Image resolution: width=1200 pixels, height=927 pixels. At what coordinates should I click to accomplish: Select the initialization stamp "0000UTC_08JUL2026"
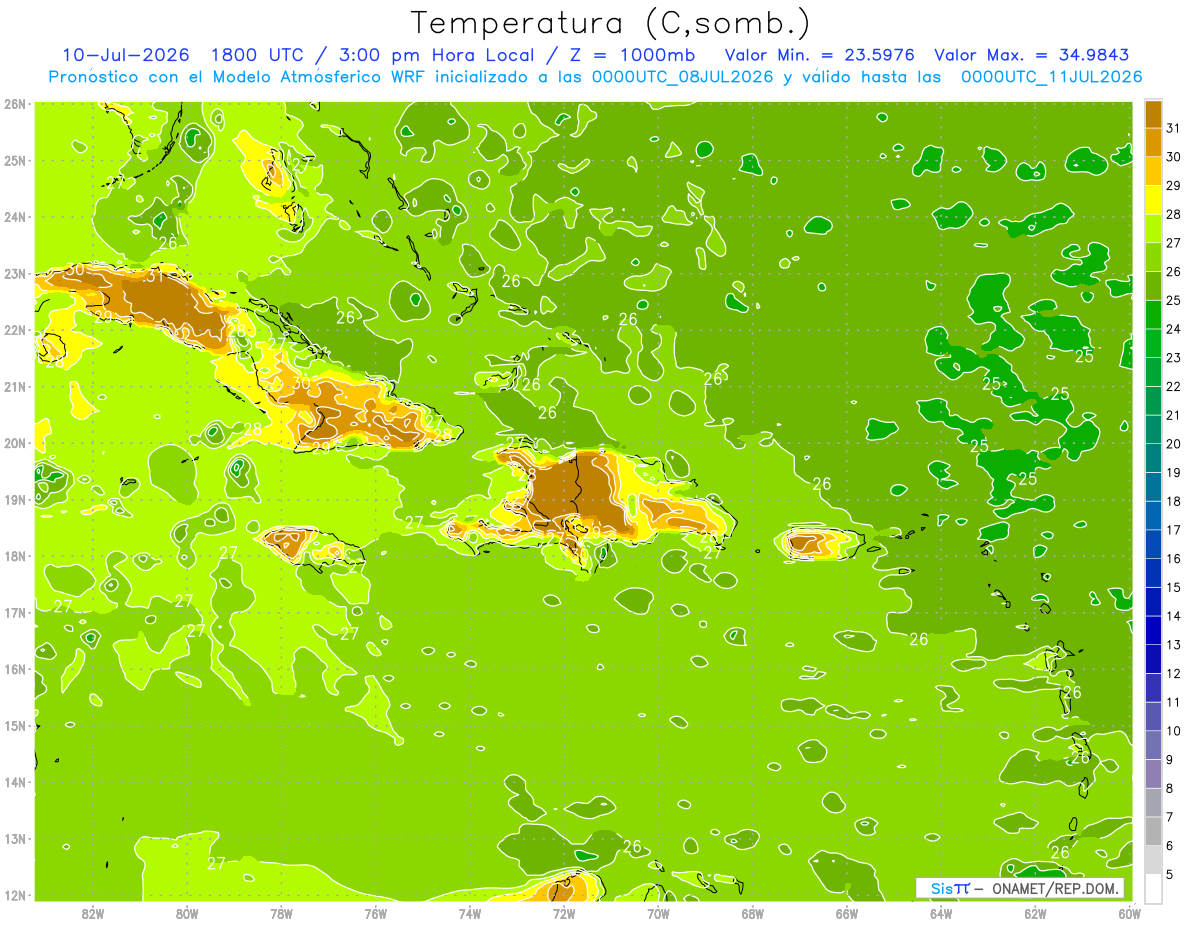coord(682,77)
